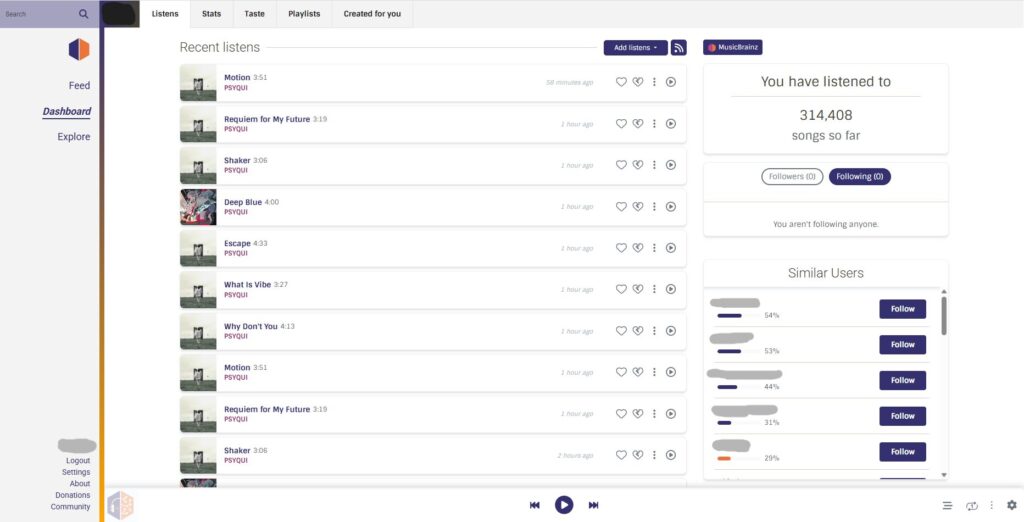The width and height of the screenshot is (1024, 522).
Task: Open the Created for you tab
Action: [x=372, y=14]
